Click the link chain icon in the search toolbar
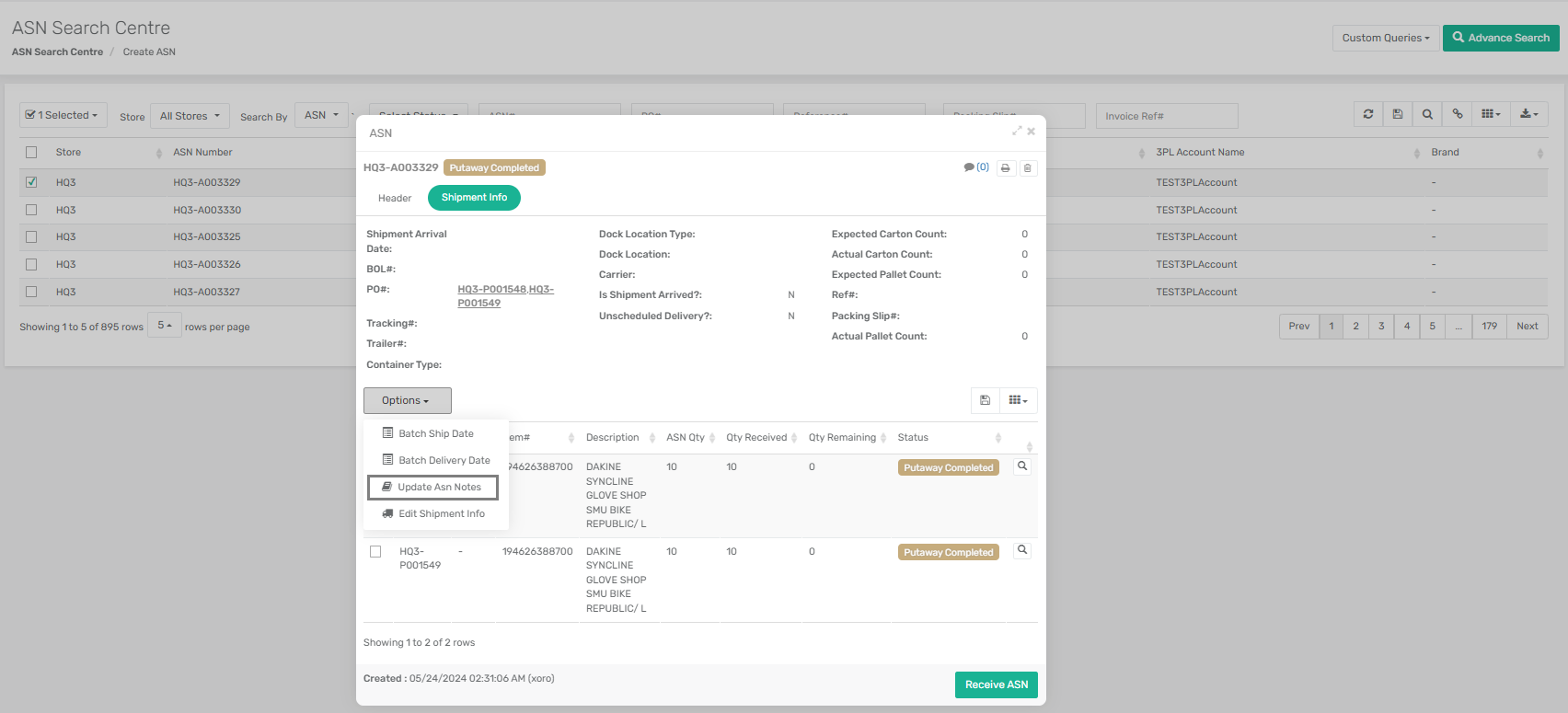This screenshot has width=1568, height=713. pyautogui.click(x=1458, y=115)
